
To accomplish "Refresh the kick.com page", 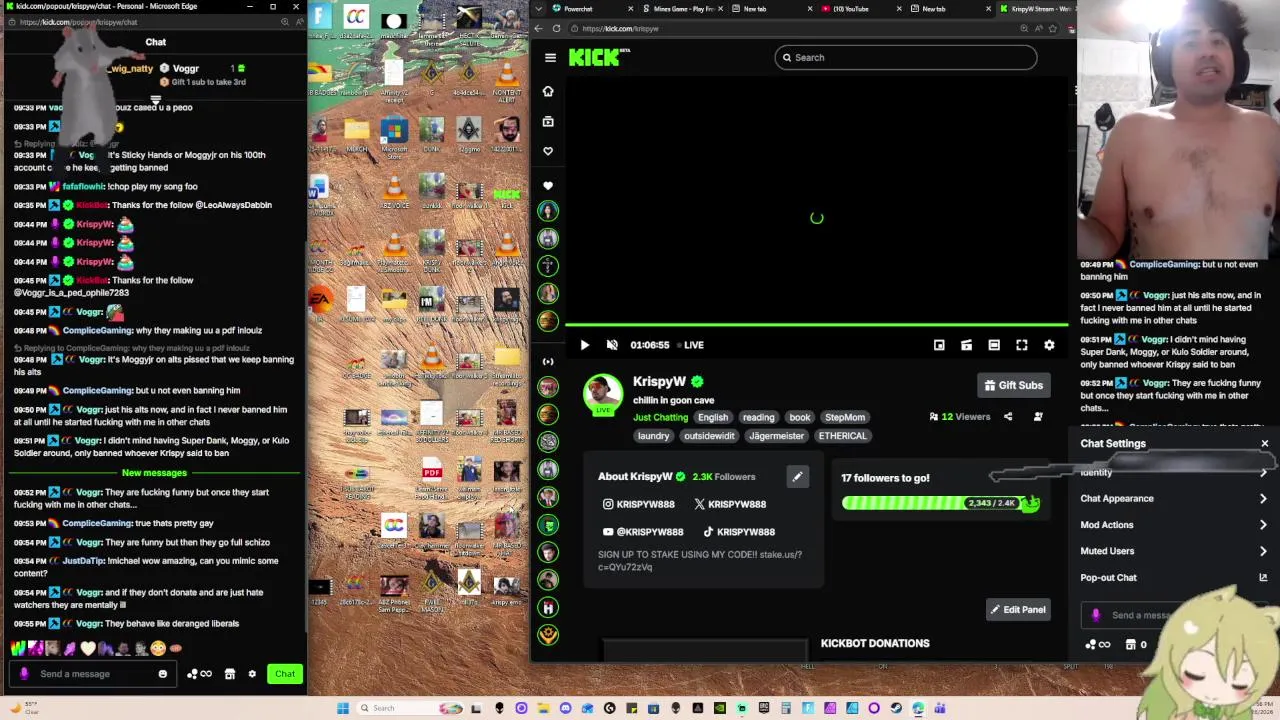I will (x=557, y=28).
